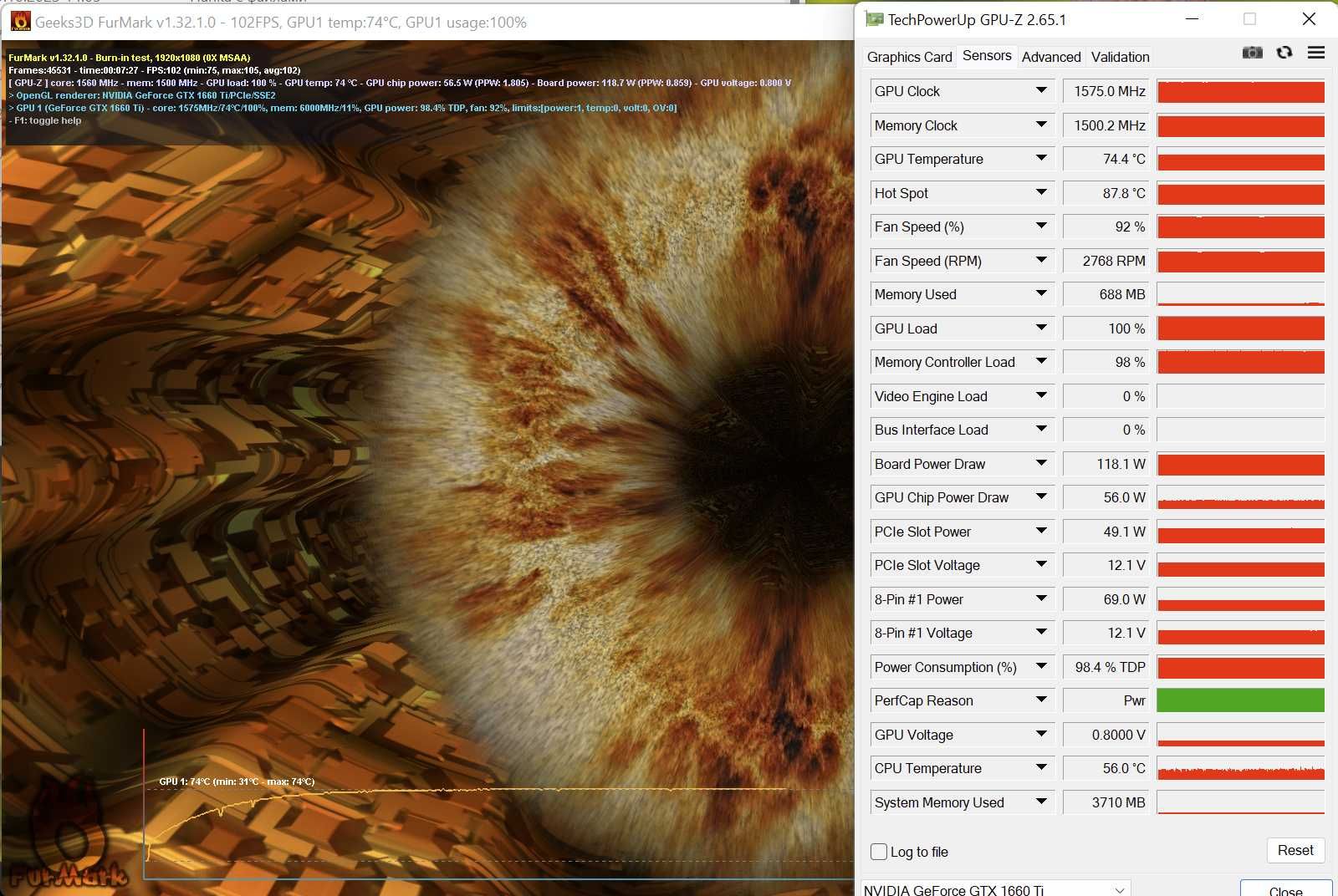Screen dimensions: 1338x896
Task: Click the FurMark OpenGL renderer info line
Action: tap(142, 95)
